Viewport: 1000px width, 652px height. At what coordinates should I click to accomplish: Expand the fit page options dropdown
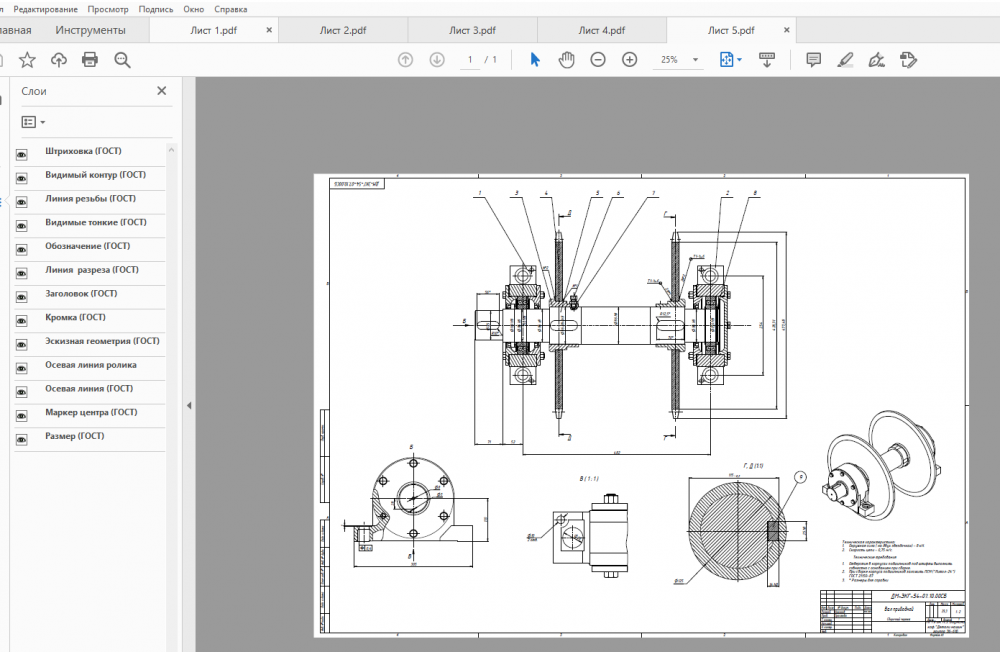coord(740,60)
